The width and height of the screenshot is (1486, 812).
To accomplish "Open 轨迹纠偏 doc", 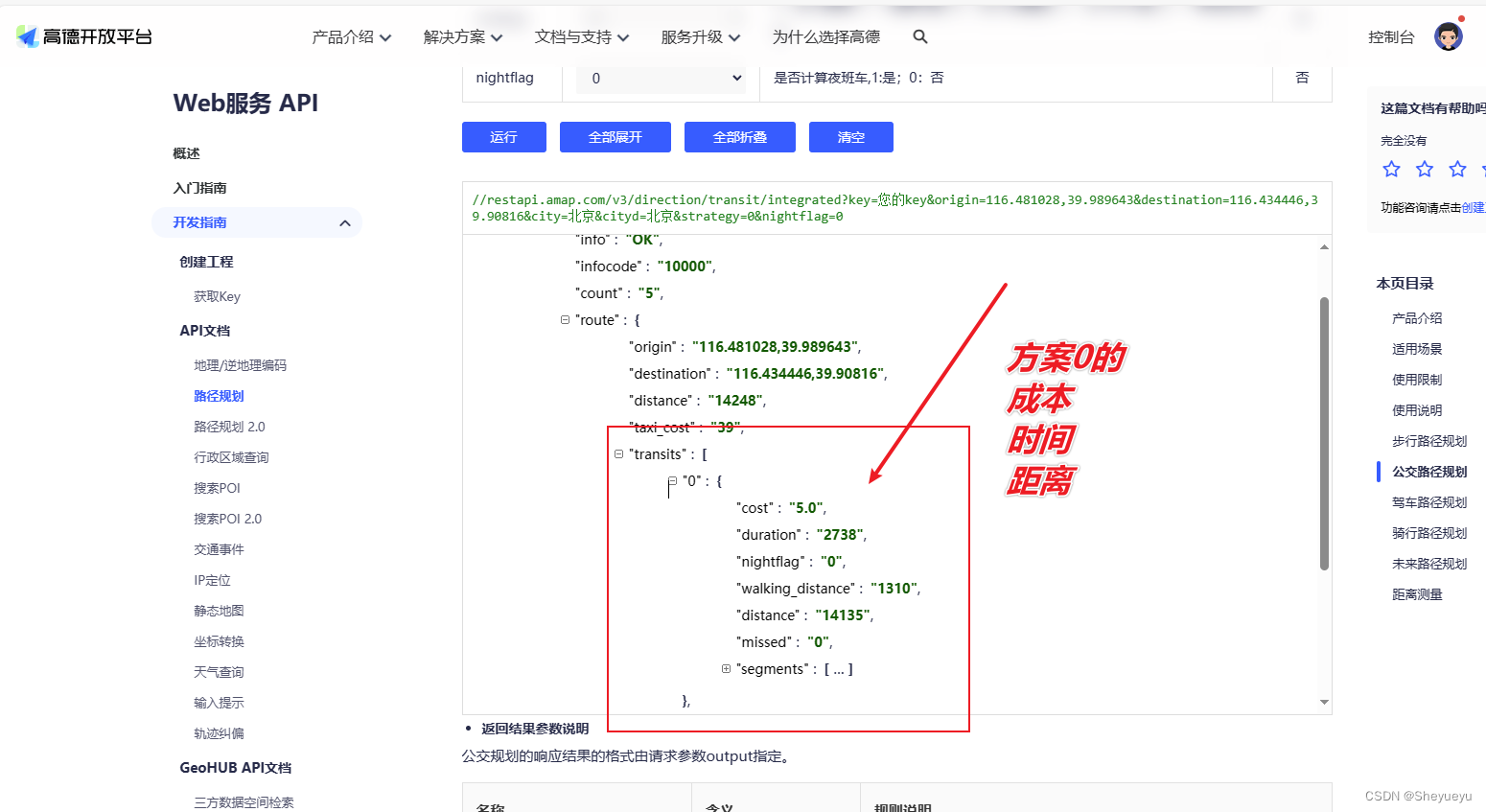I will coord(219,733).
